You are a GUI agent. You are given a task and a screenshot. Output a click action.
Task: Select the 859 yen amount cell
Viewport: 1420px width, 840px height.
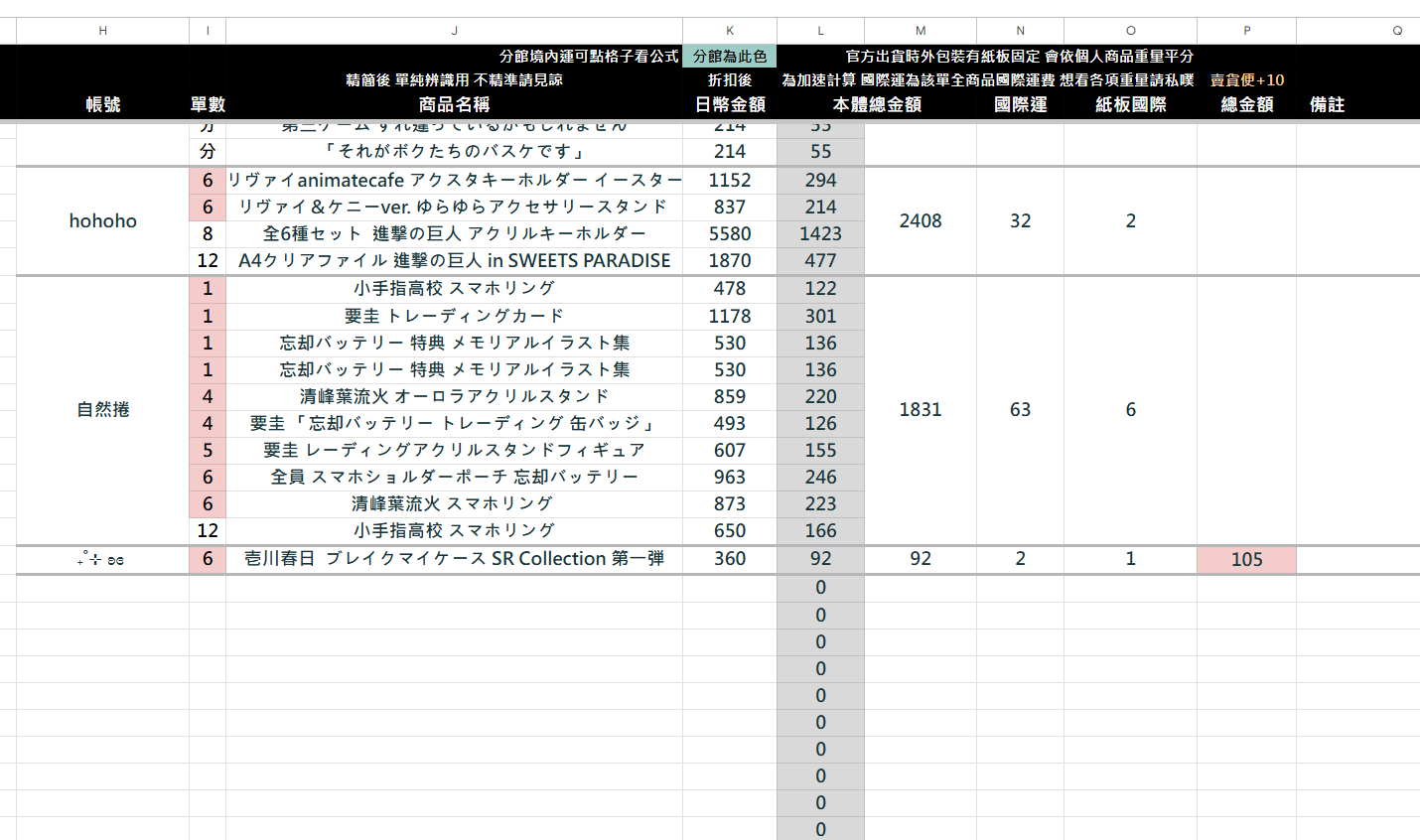730,396
